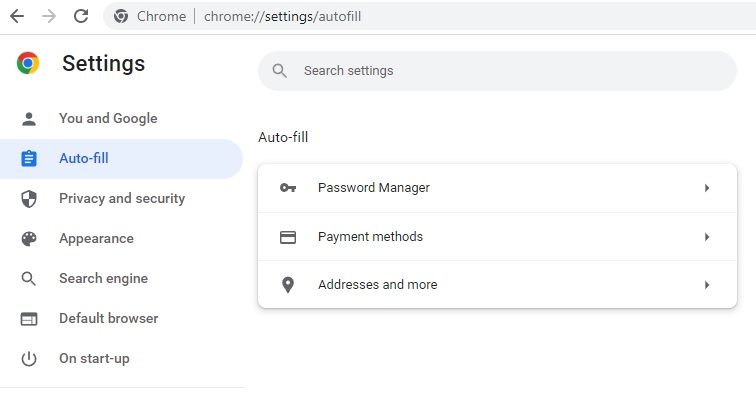Image resolution: width=756 pixels, height=401 pixels.
Task: Expand Payment methods with its arrow
Action: click(x=707, y=237)
